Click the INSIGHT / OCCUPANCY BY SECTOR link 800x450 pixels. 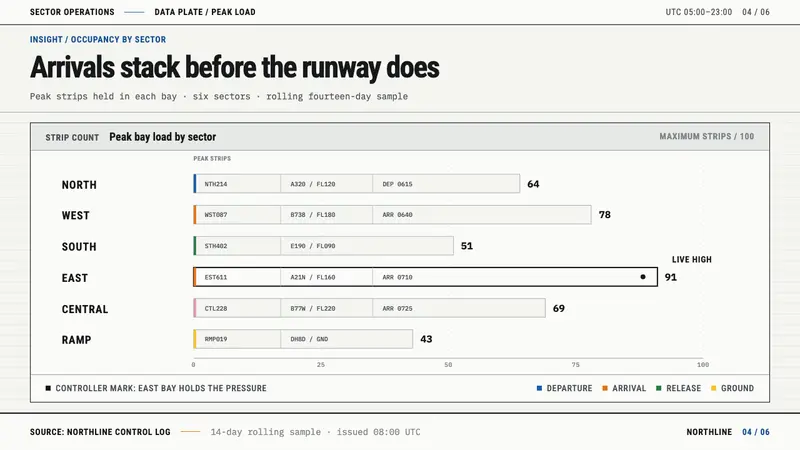click(x=97, y=39)
